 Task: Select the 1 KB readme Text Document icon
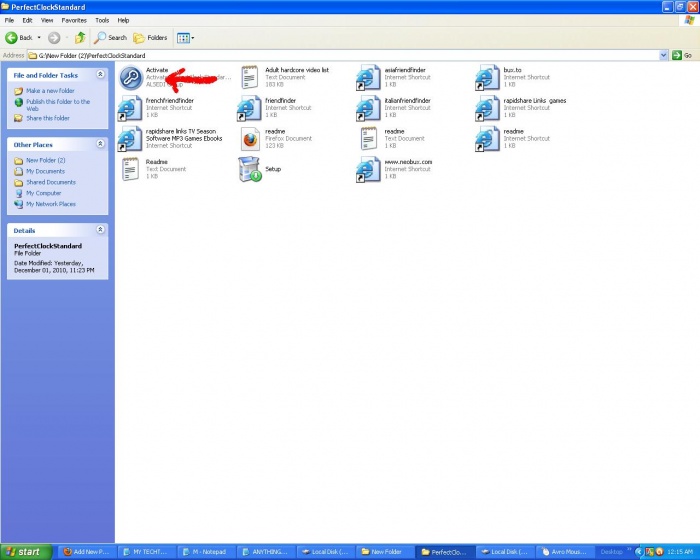(369, 138)
